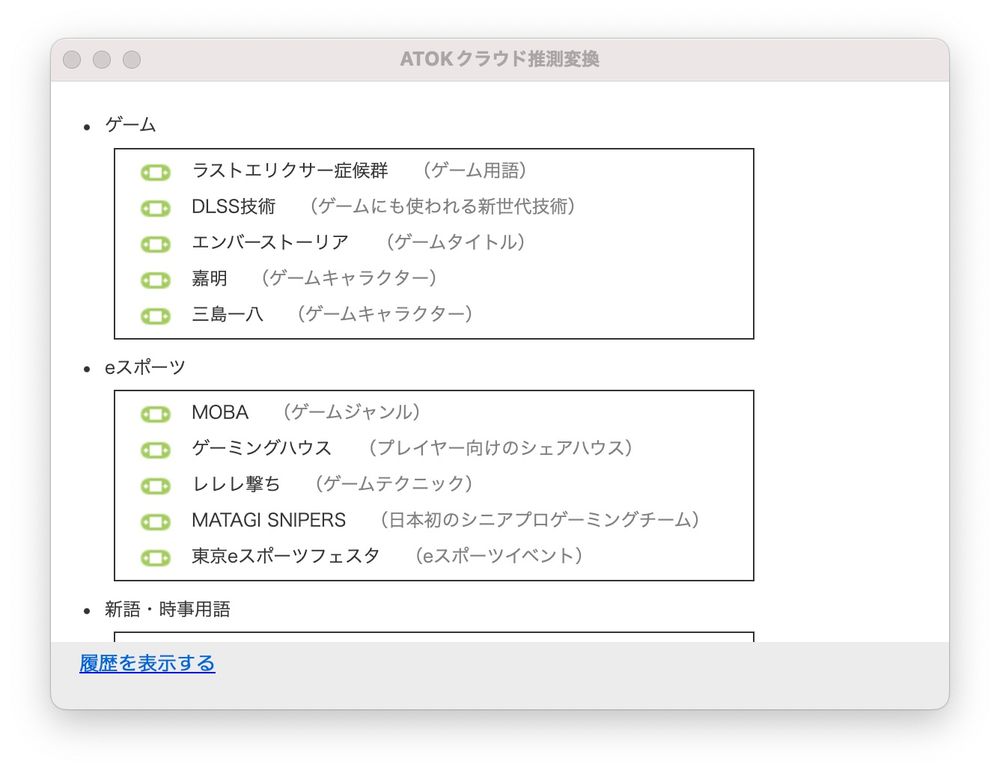Click the description (ゲームタイトル)
The height and width of the screenshot is (772, 1000).
click(x=455, y=242)
